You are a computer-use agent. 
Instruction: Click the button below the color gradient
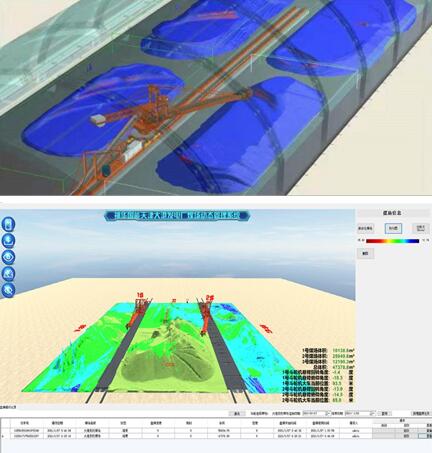366,254
